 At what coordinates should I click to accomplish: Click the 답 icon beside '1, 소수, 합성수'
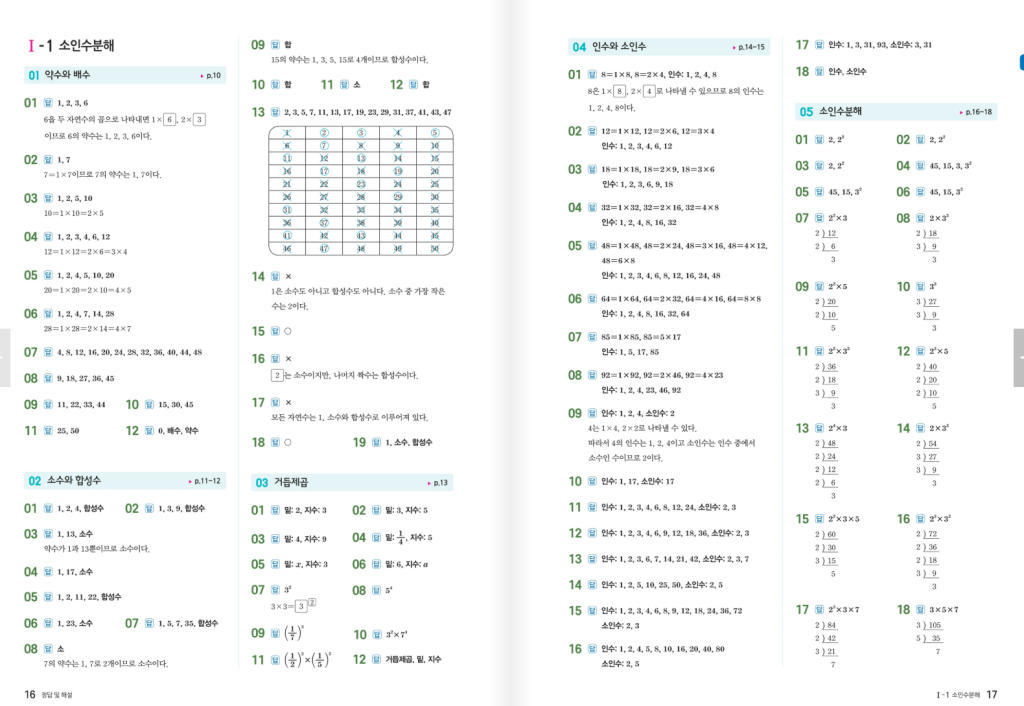point(374,442)
